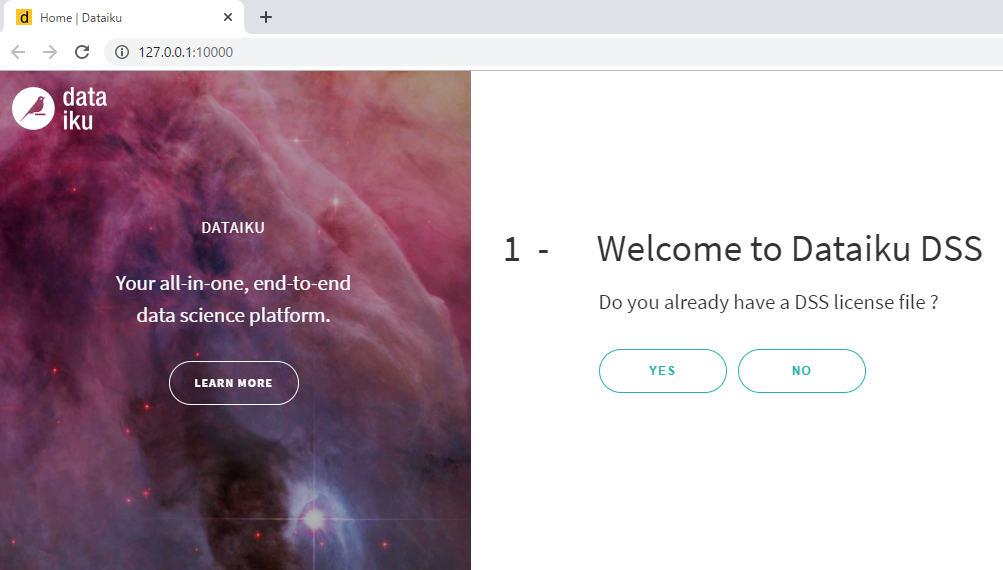The width and height of the screenshot is (1003, 570).
Task: Click the 'Welcome to Dataiku DSS' heading
Action: point(789,249)
